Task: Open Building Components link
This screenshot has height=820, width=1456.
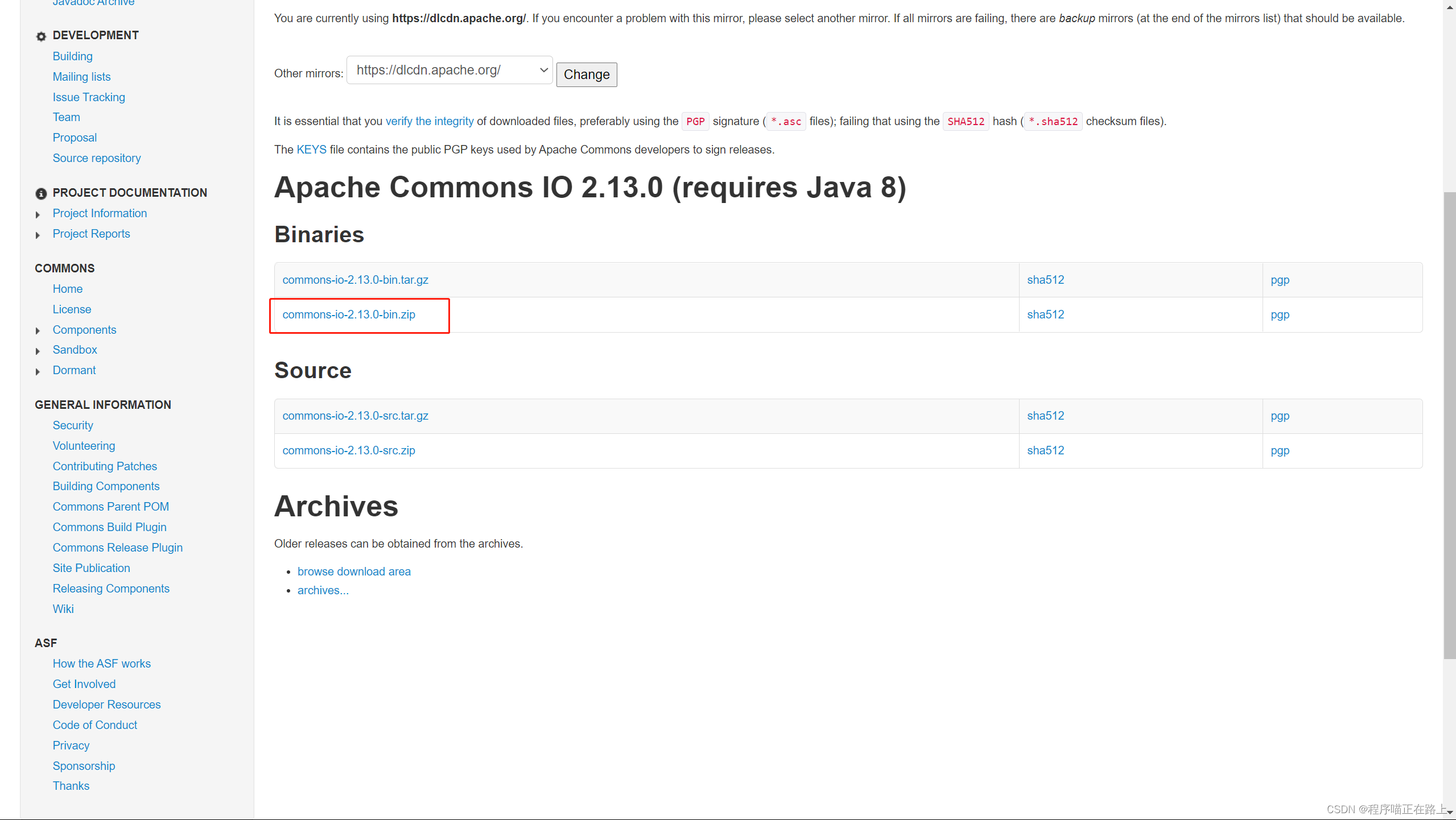Action: [x=106, y=486]
